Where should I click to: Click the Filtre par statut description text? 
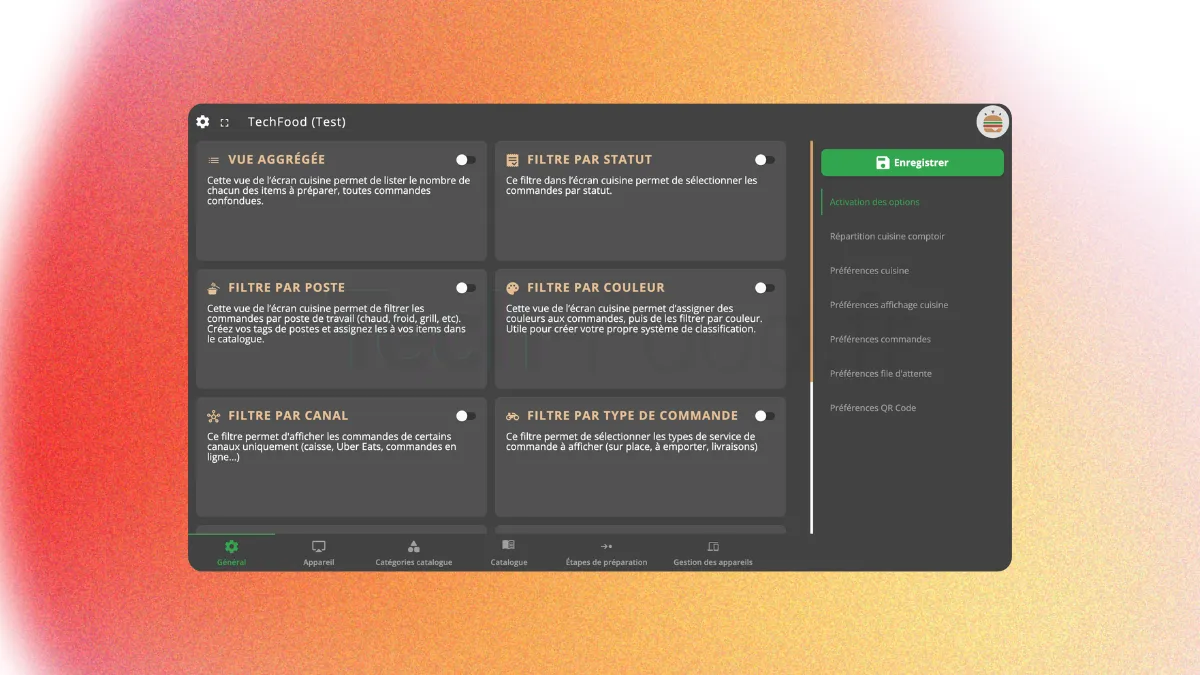coord(632,186)
